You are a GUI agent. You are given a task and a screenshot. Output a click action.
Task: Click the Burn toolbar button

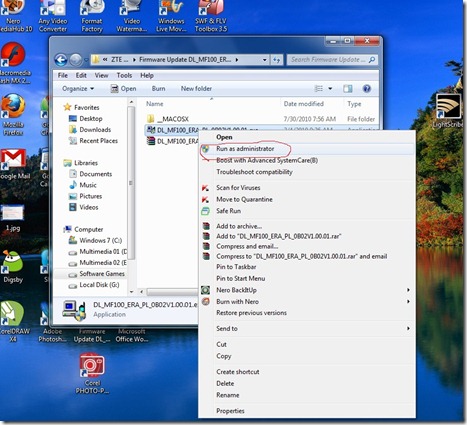click(x=158, y=89)
